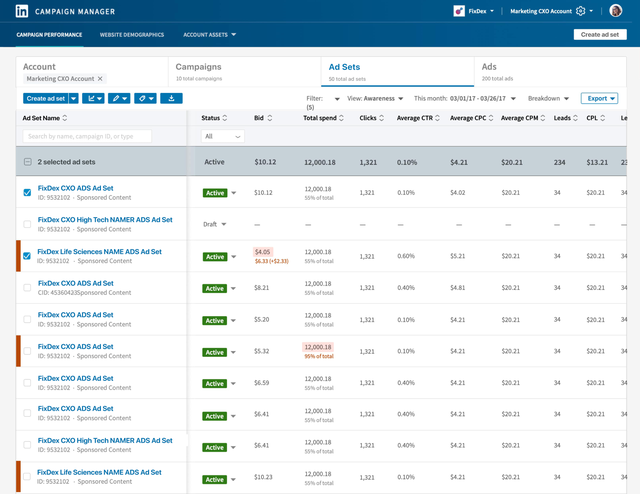
Task: Open the chart performance toolbar button
Action: [93, 98]
